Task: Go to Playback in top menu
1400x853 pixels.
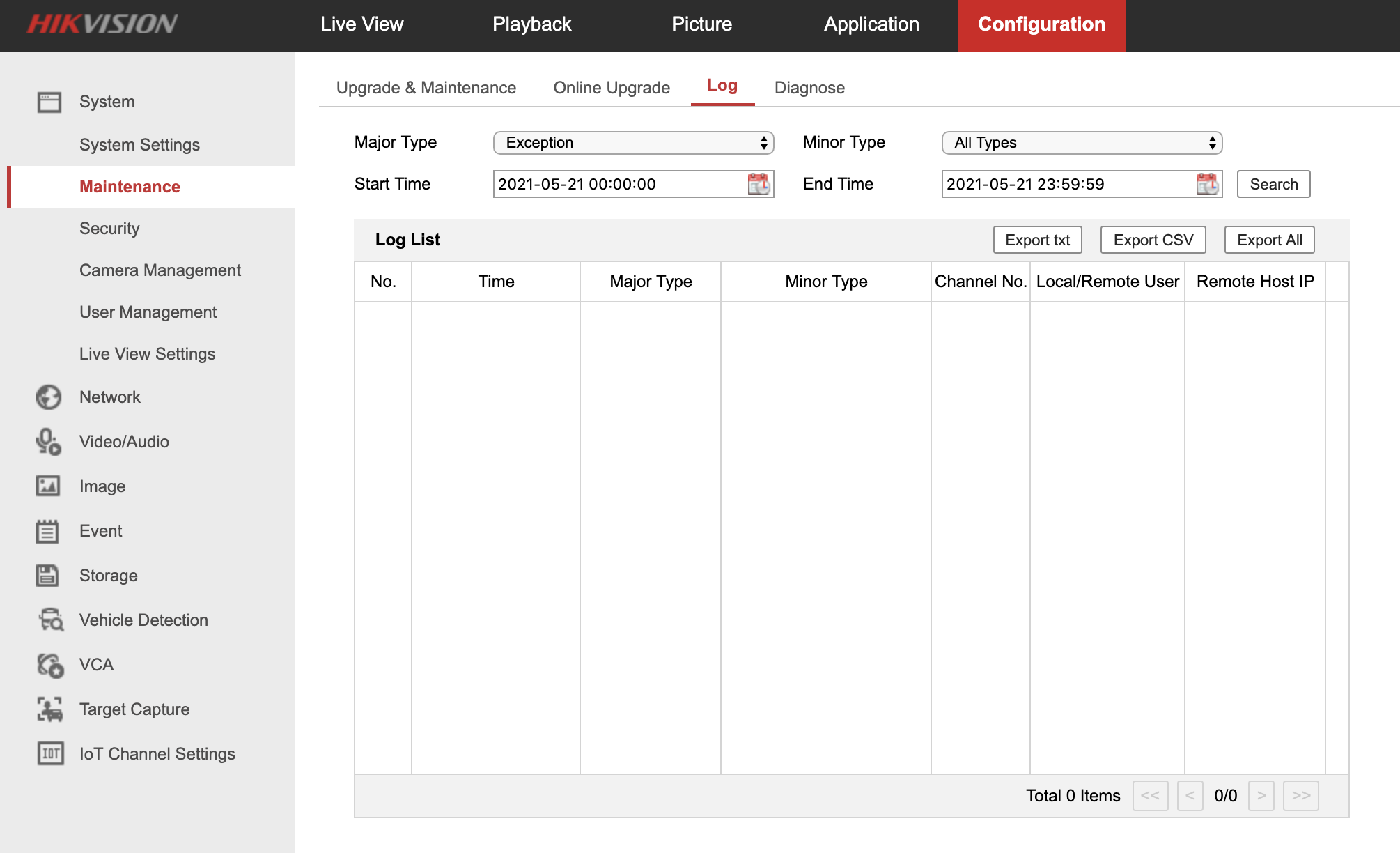Action: tap(531, 24)
